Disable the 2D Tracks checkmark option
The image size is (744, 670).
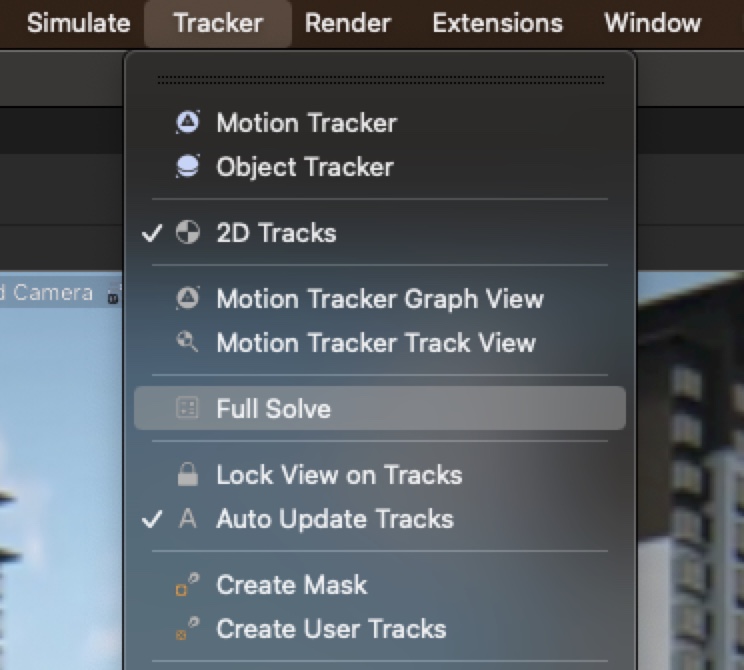(276, 233)
